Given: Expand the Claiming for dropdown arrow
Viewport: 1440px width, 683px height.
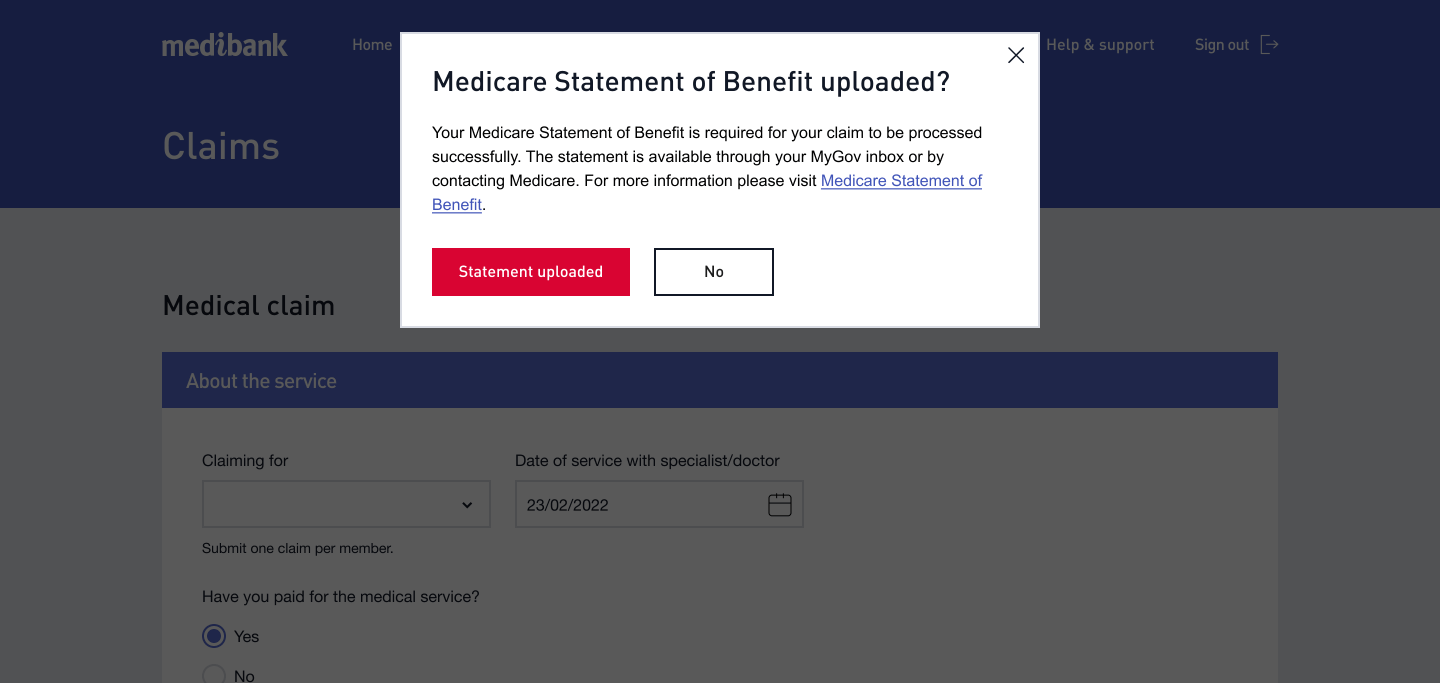Looking at the screenshot, I should [x=467, y=505].
